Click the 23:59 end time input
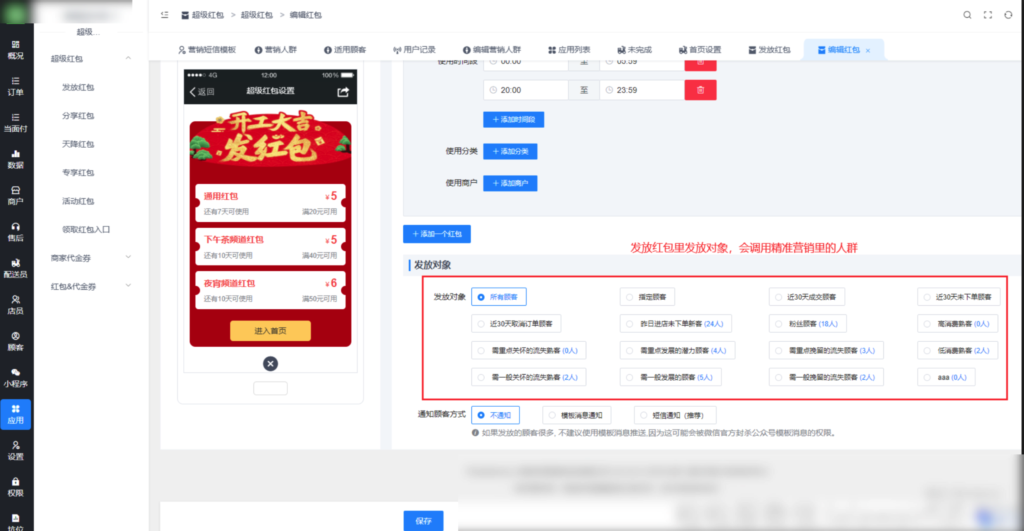1024x531 pixels. 641,90
